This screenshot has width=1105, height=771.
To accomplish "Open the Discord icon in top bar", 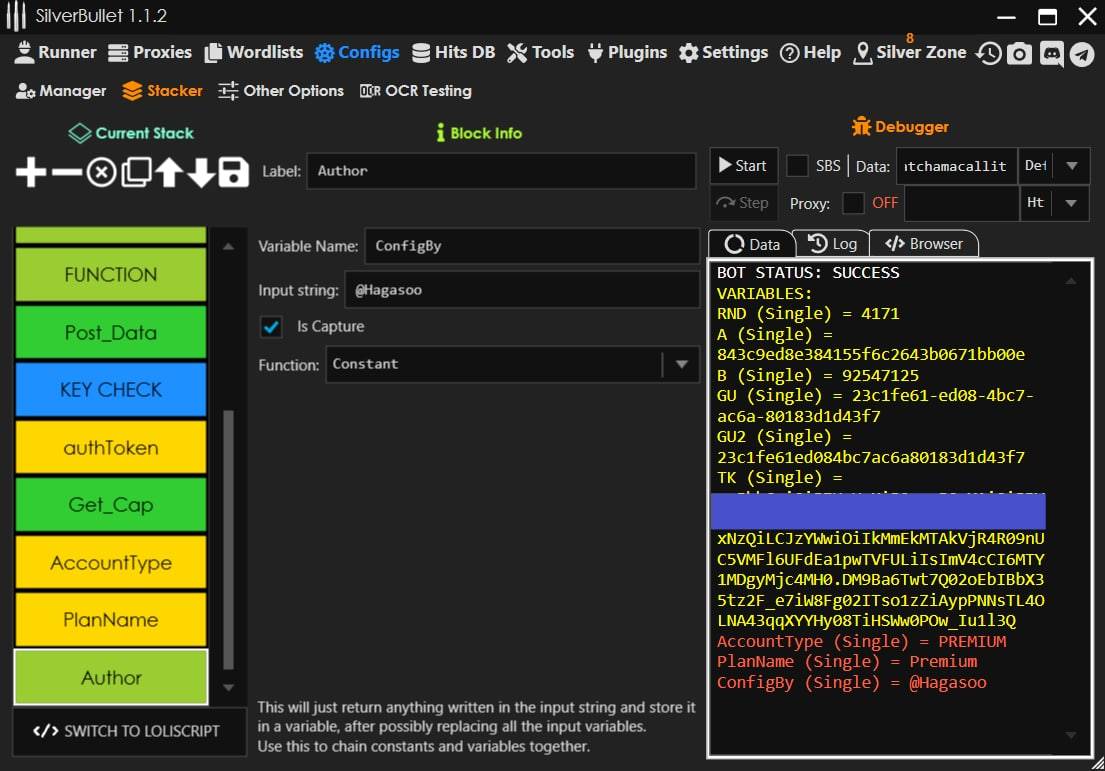I will click(x=1050, y=53).
